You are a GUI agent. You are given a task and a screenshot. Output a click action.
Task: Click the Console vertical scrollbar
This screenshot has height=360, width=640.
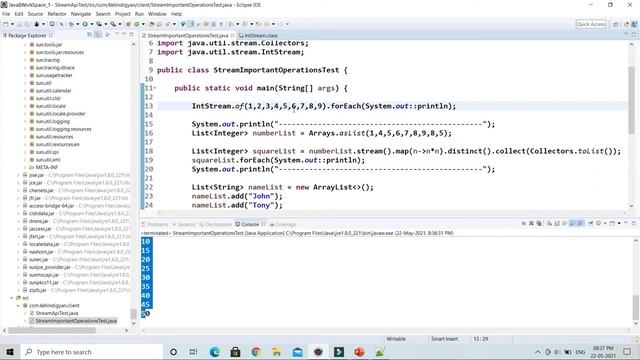pyautogui.click(x=636, y=308)
